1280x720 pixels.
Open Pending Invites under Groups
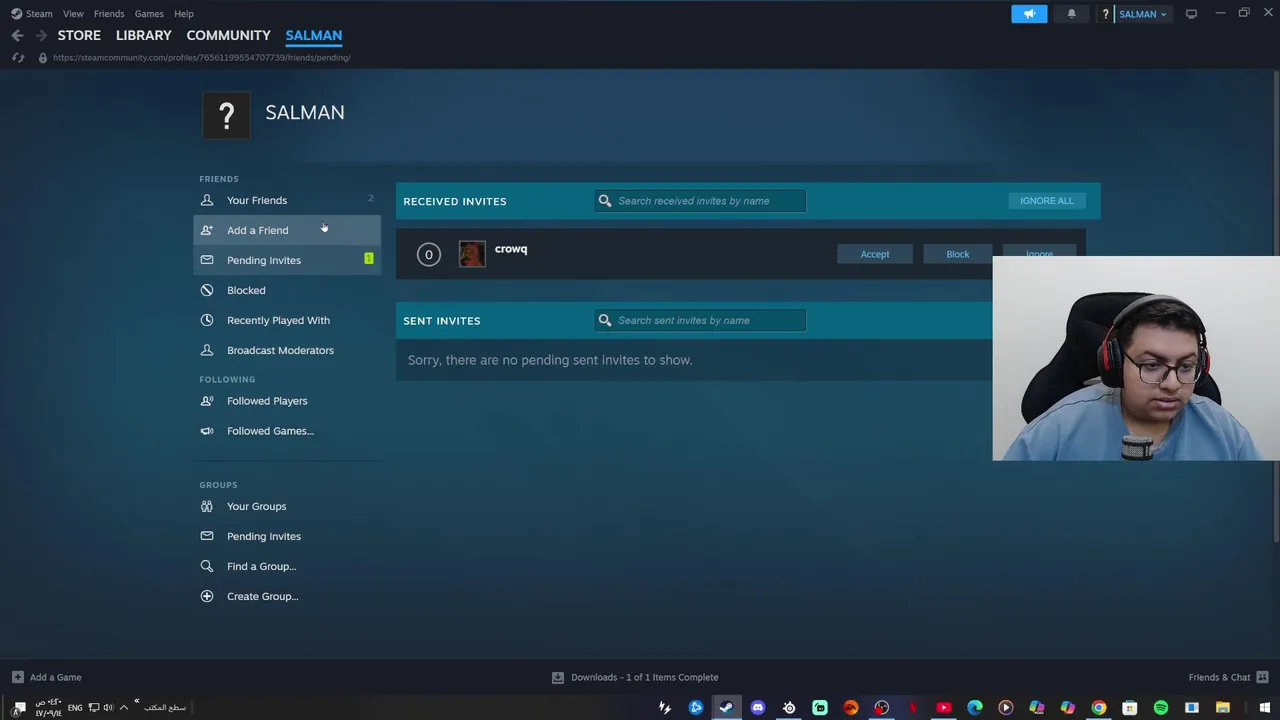(x=287, y=536)
